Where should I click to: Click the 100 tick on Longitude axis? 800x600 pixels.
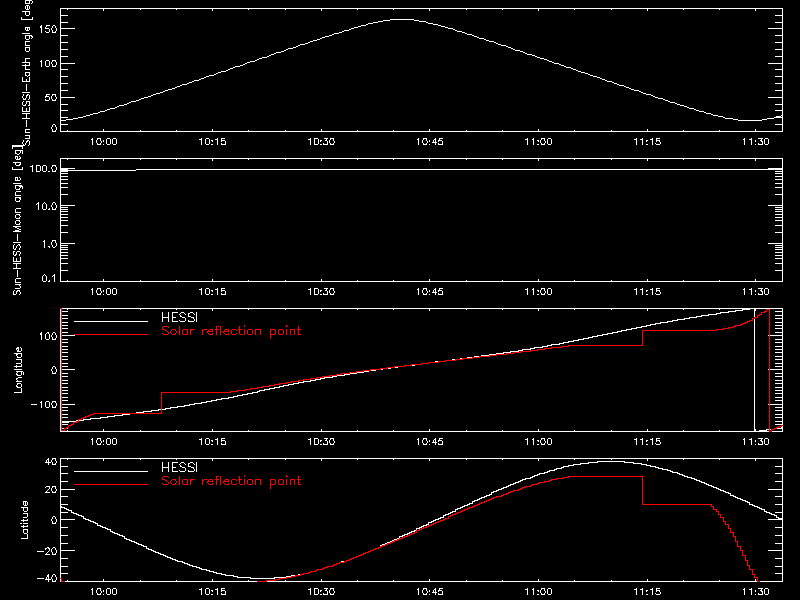[48, 336]
